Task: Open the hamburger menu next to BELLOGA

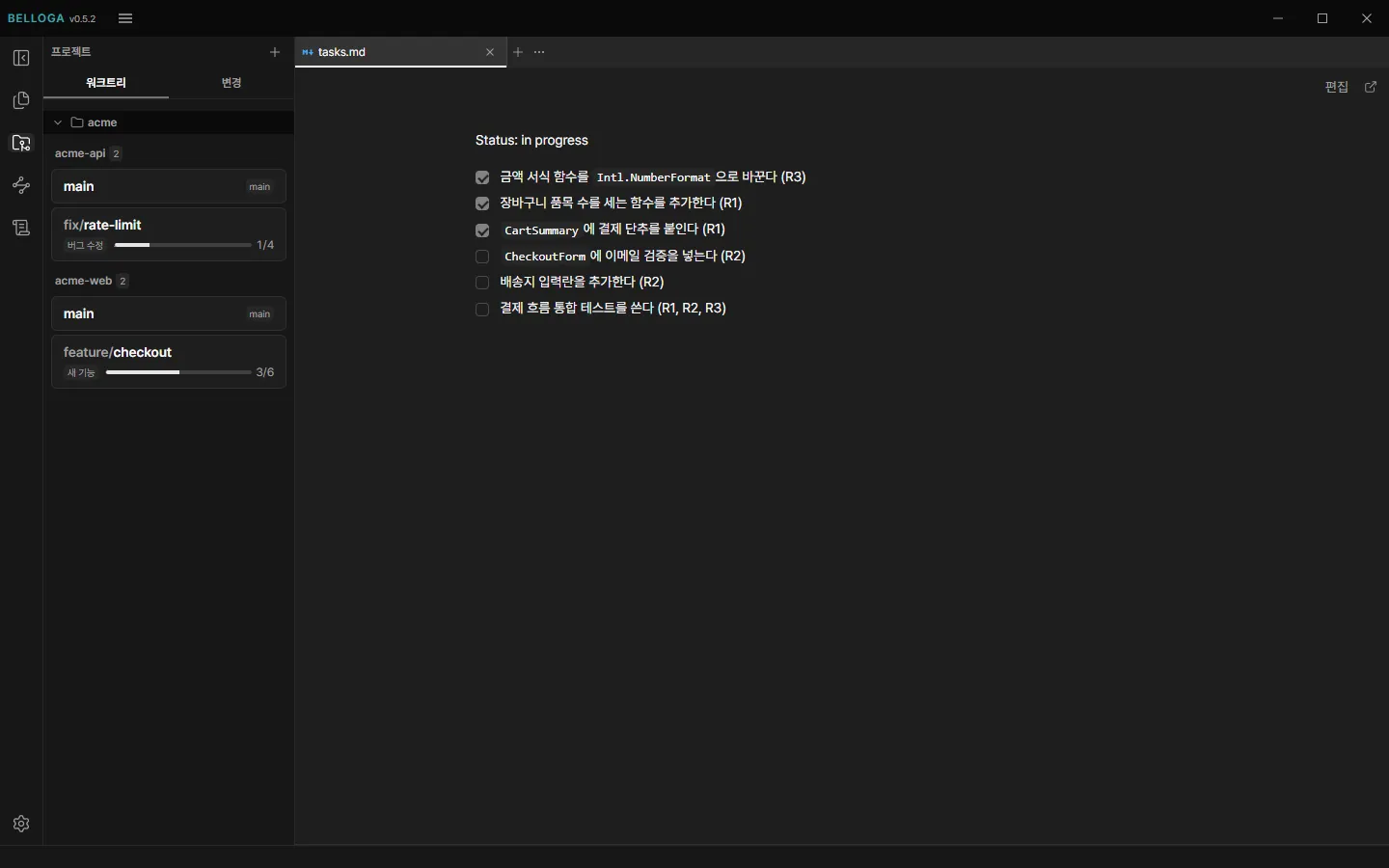Action: coord(125,18)
